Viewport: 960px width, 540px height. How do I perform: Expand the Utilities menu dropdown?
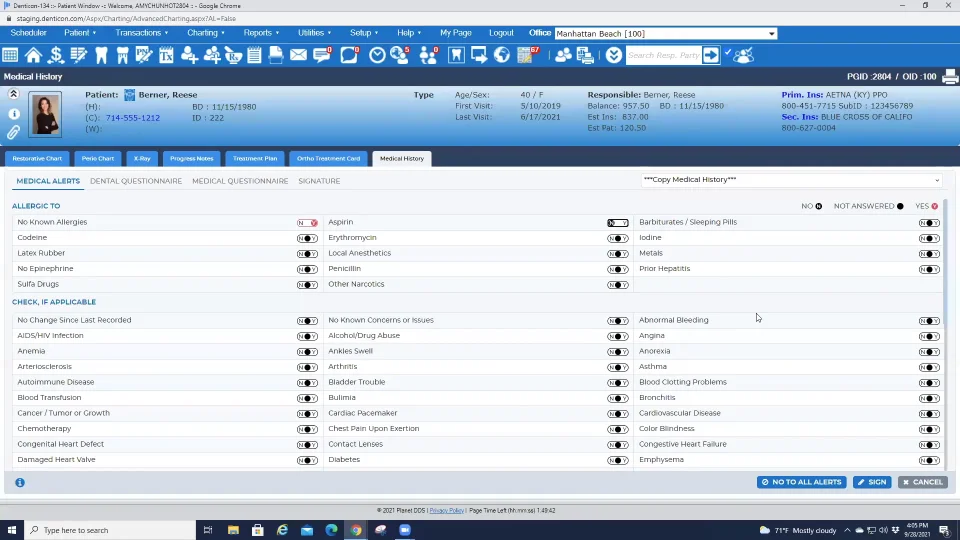pyautogui.click(x=314, y=32)
